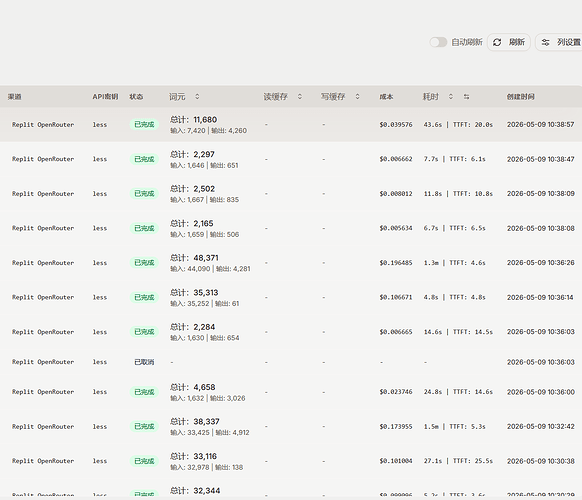Image resolution: width=582 pixels, height=500 pixels.
Task: Click 已完成 badge on the 2,297 row
Action: pos(144,159)
